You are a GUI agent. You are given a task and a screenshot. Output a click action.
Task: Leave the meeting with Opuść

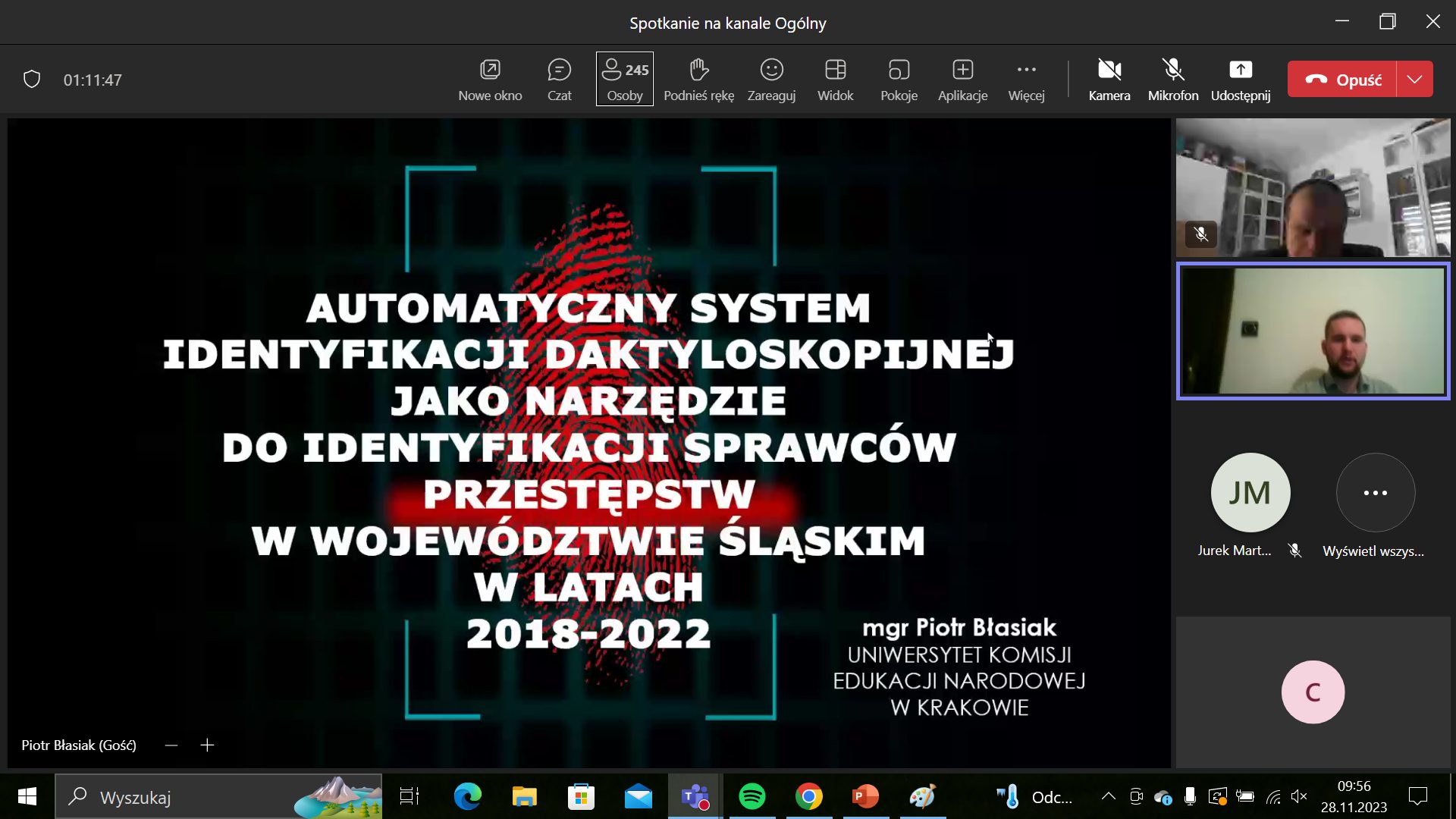[1342, 79]
